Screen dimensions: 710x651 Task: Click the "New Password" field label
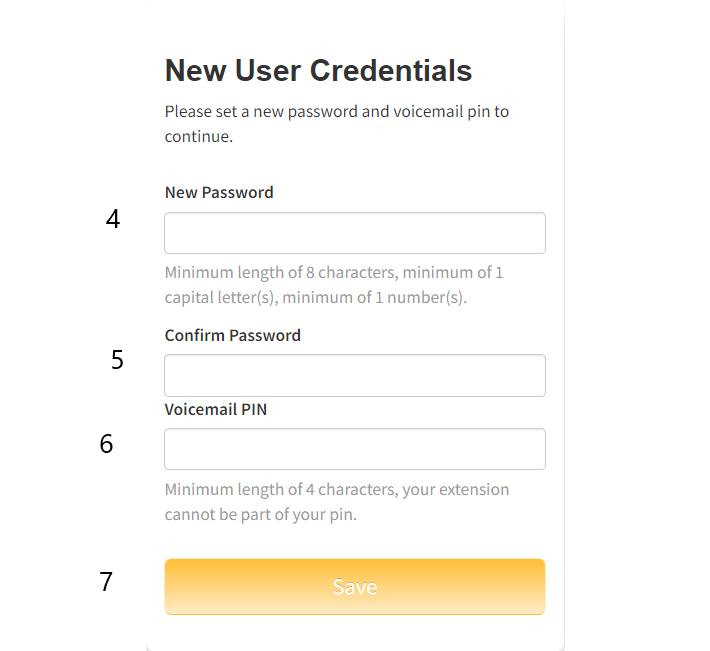(x=219, y=192)
